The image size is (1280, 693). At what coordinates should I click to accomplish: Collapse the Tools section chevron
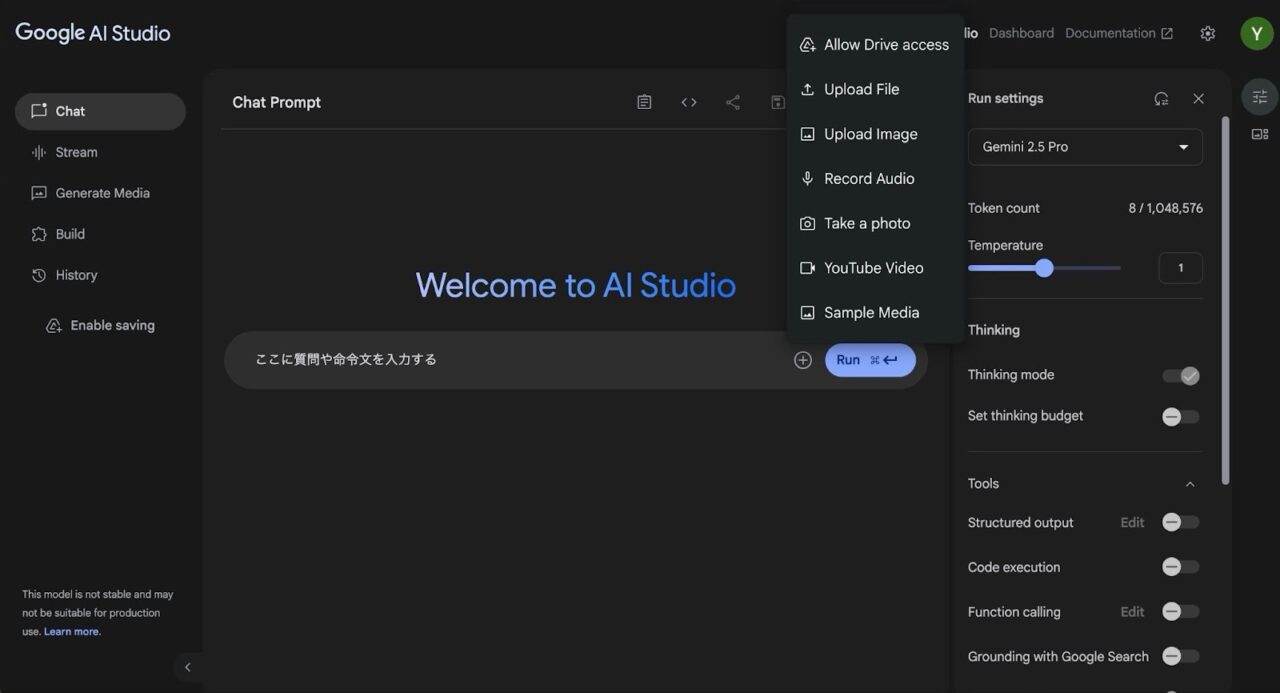(1190, 484)
